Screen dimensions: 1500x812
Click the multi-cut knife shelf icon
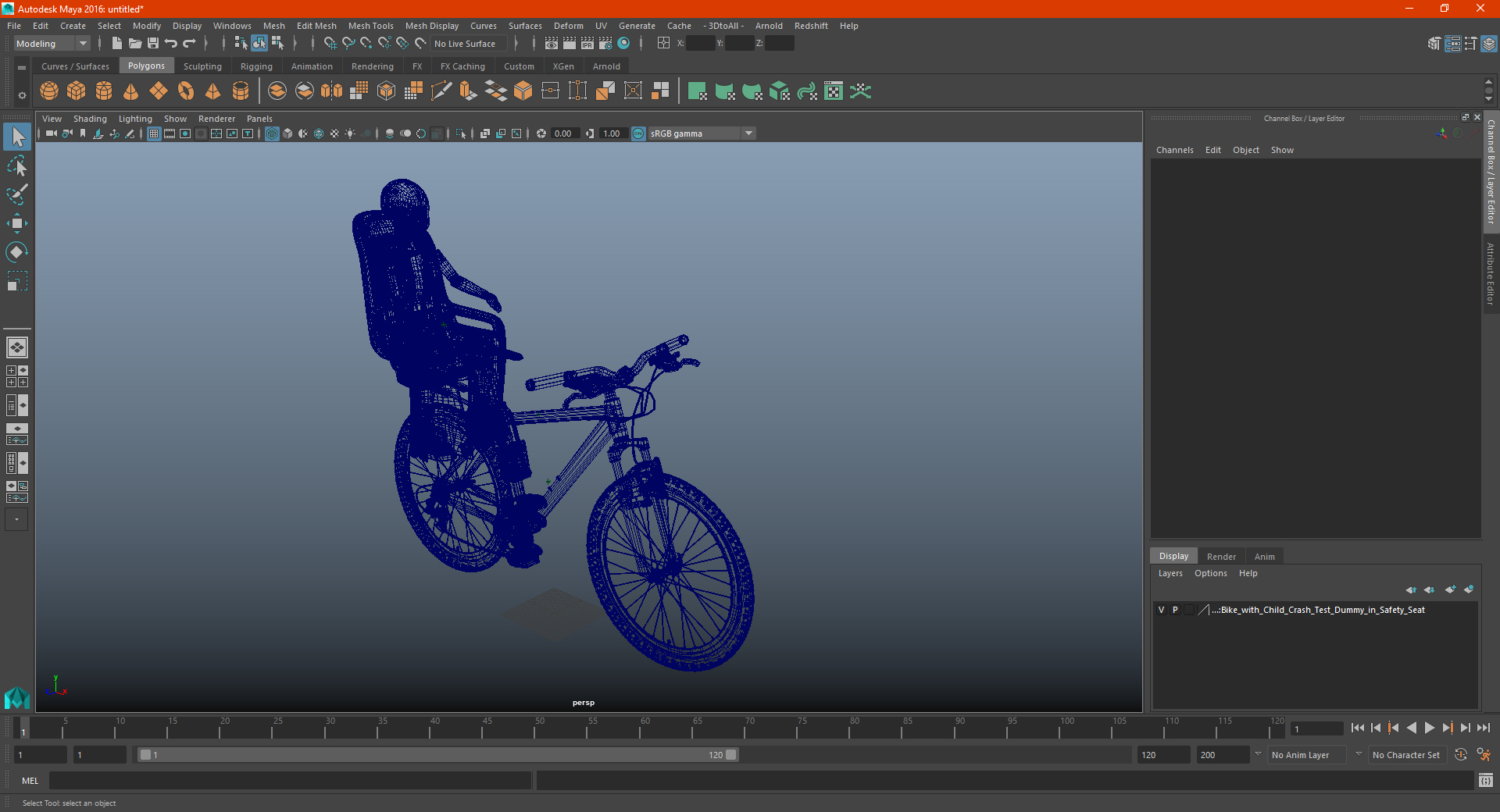441,91
